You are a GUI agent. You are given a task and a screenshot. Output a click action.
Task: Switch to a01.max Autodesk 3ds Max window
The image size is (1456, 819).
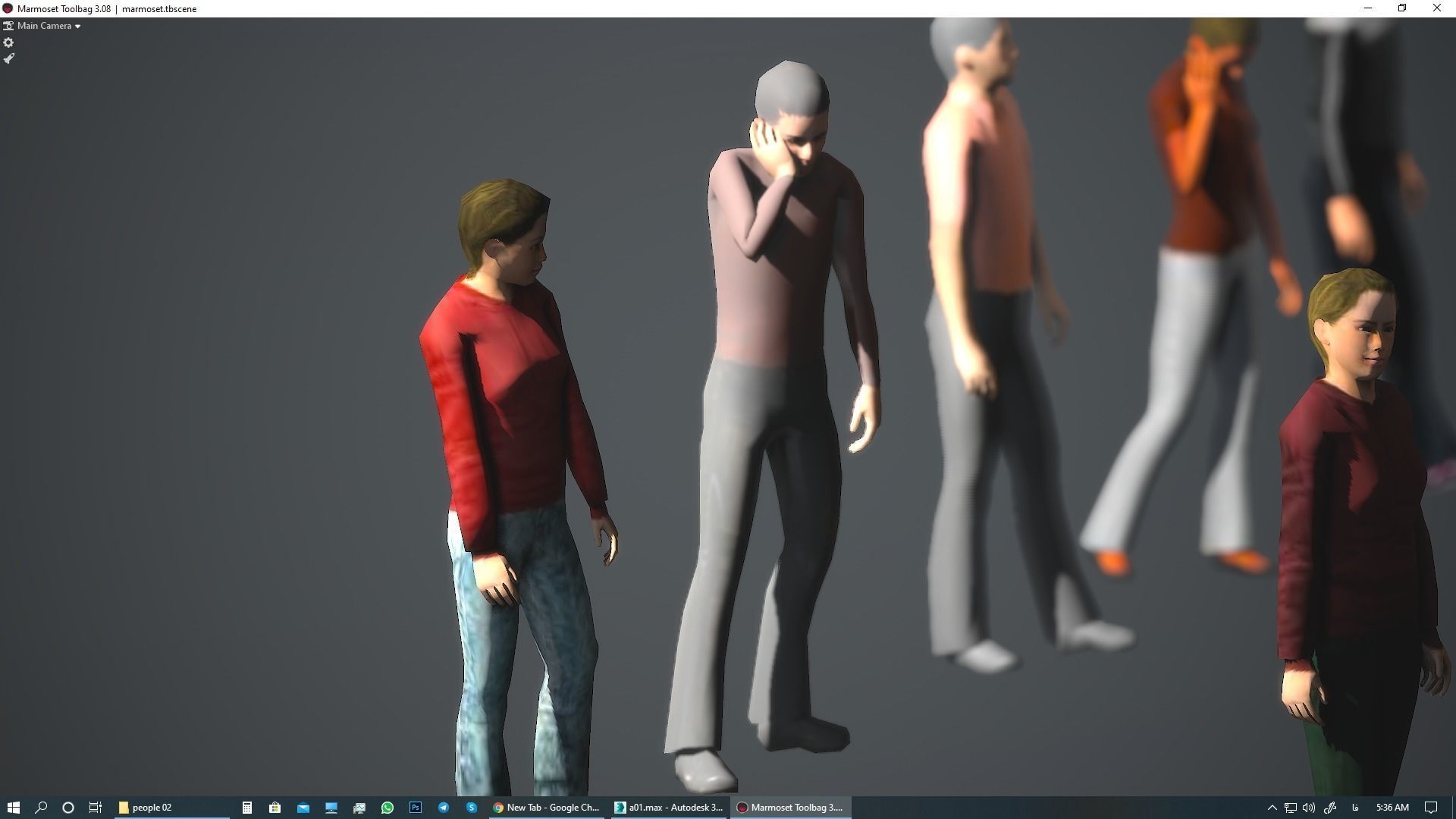click(670, 808)
